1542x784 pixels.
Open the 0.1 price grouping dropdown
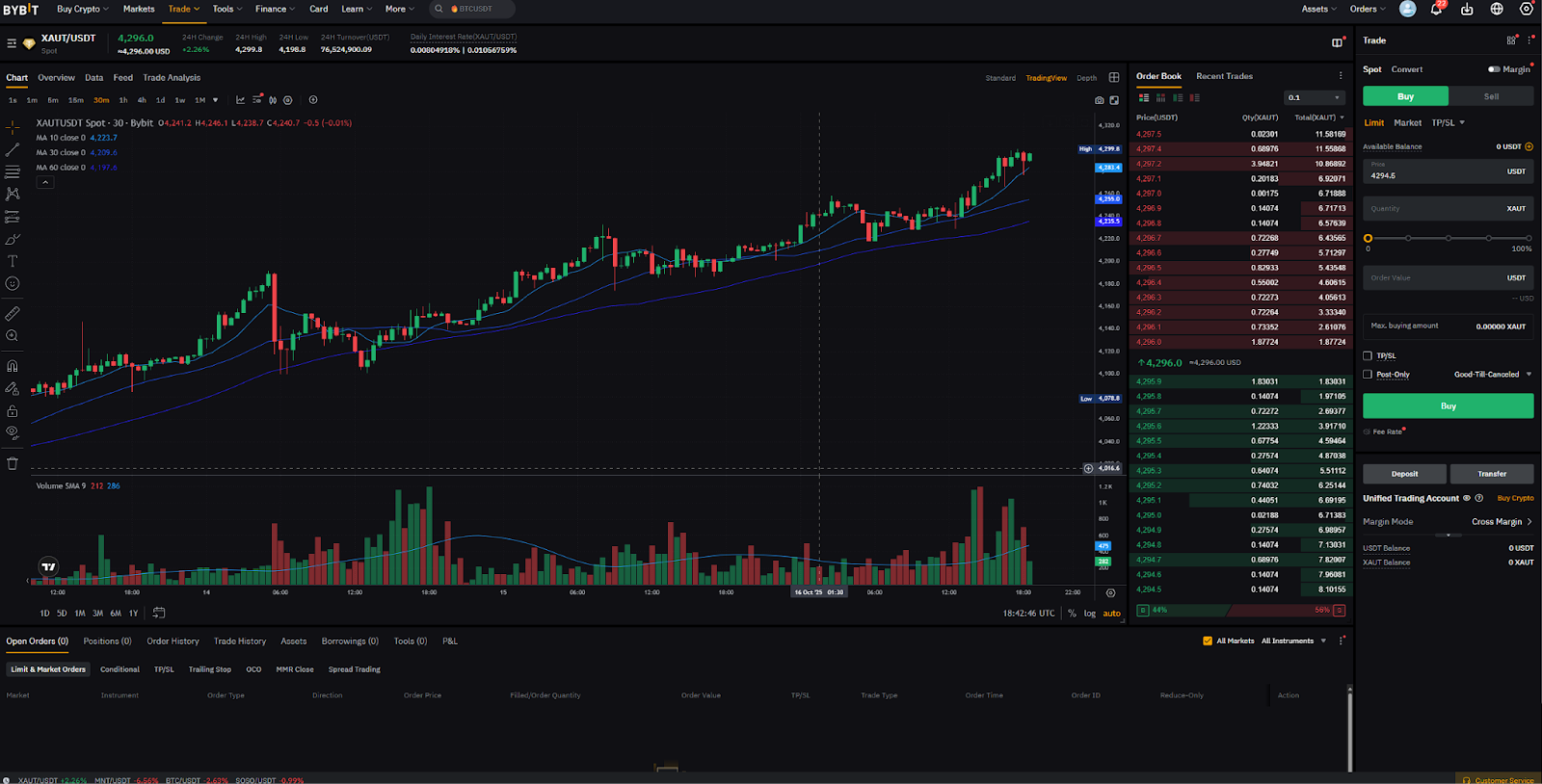(1314, 97)
